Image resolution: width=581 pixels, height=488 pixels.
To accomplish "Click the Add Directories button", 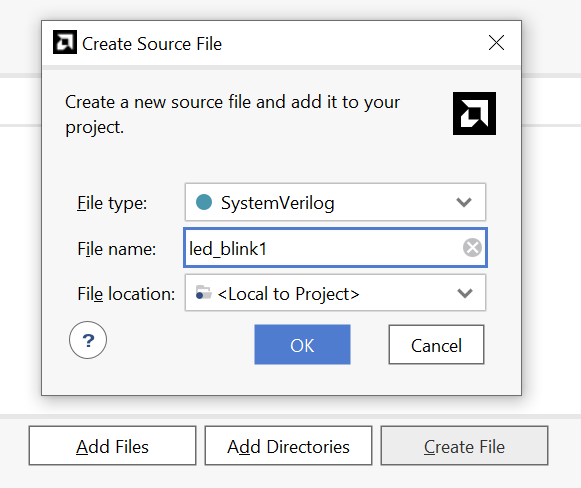I will (x=288, y=446).
